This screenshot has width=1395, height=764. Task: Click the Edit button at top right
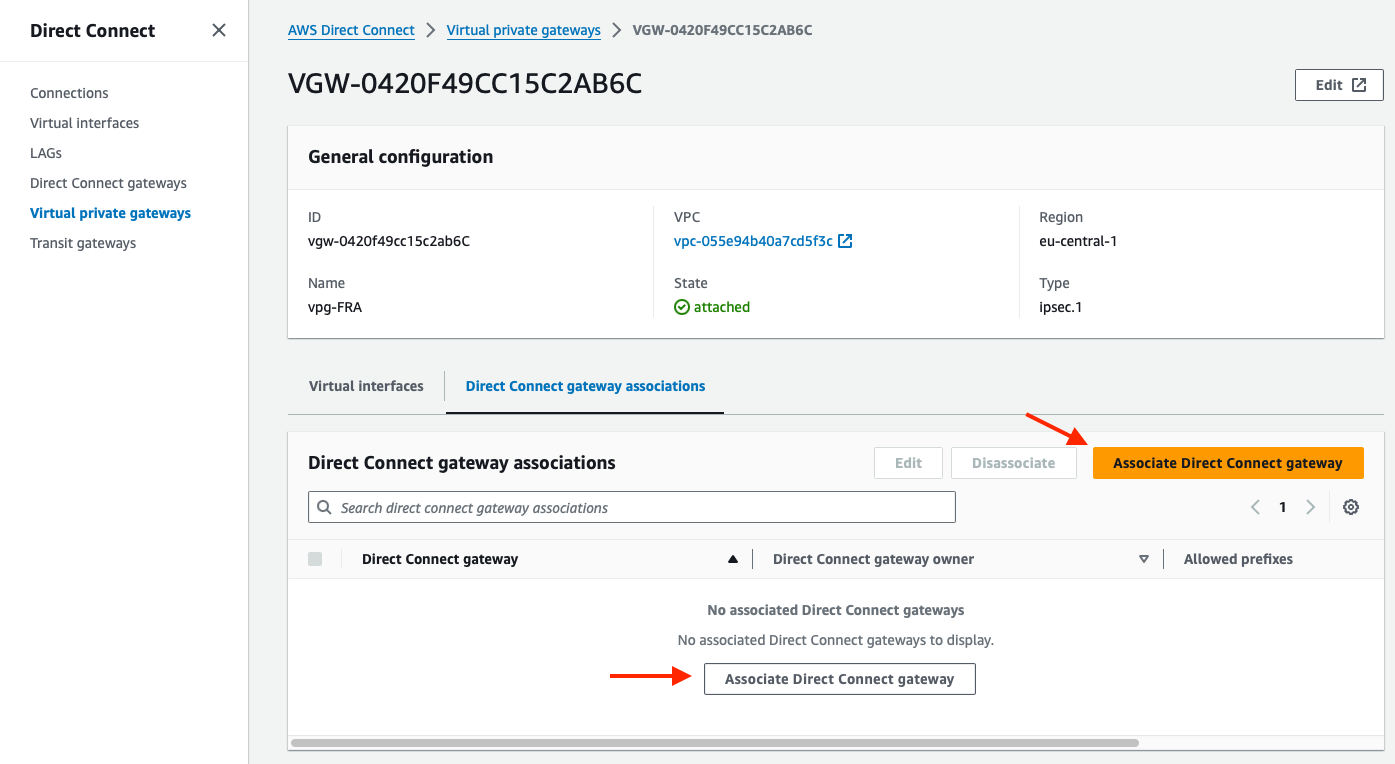click(x=1339, y=85)
